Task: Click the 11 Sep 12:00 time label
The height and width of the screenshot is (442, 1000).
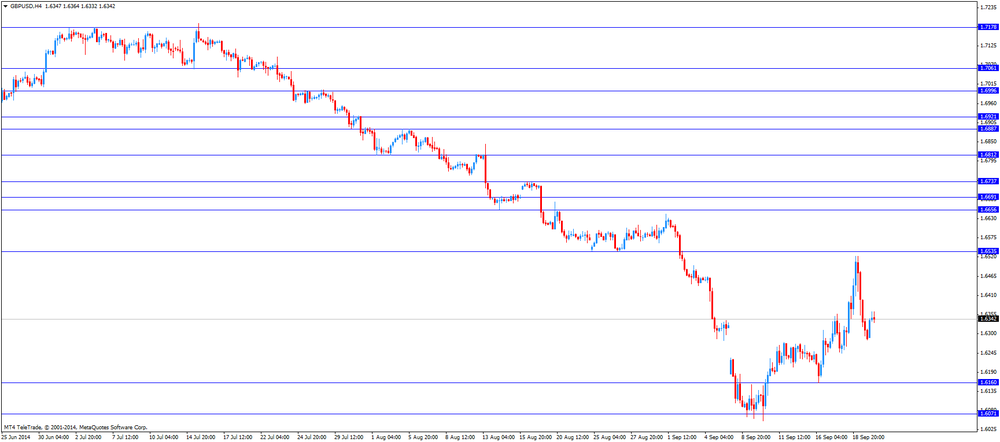Action: [793, 438]
